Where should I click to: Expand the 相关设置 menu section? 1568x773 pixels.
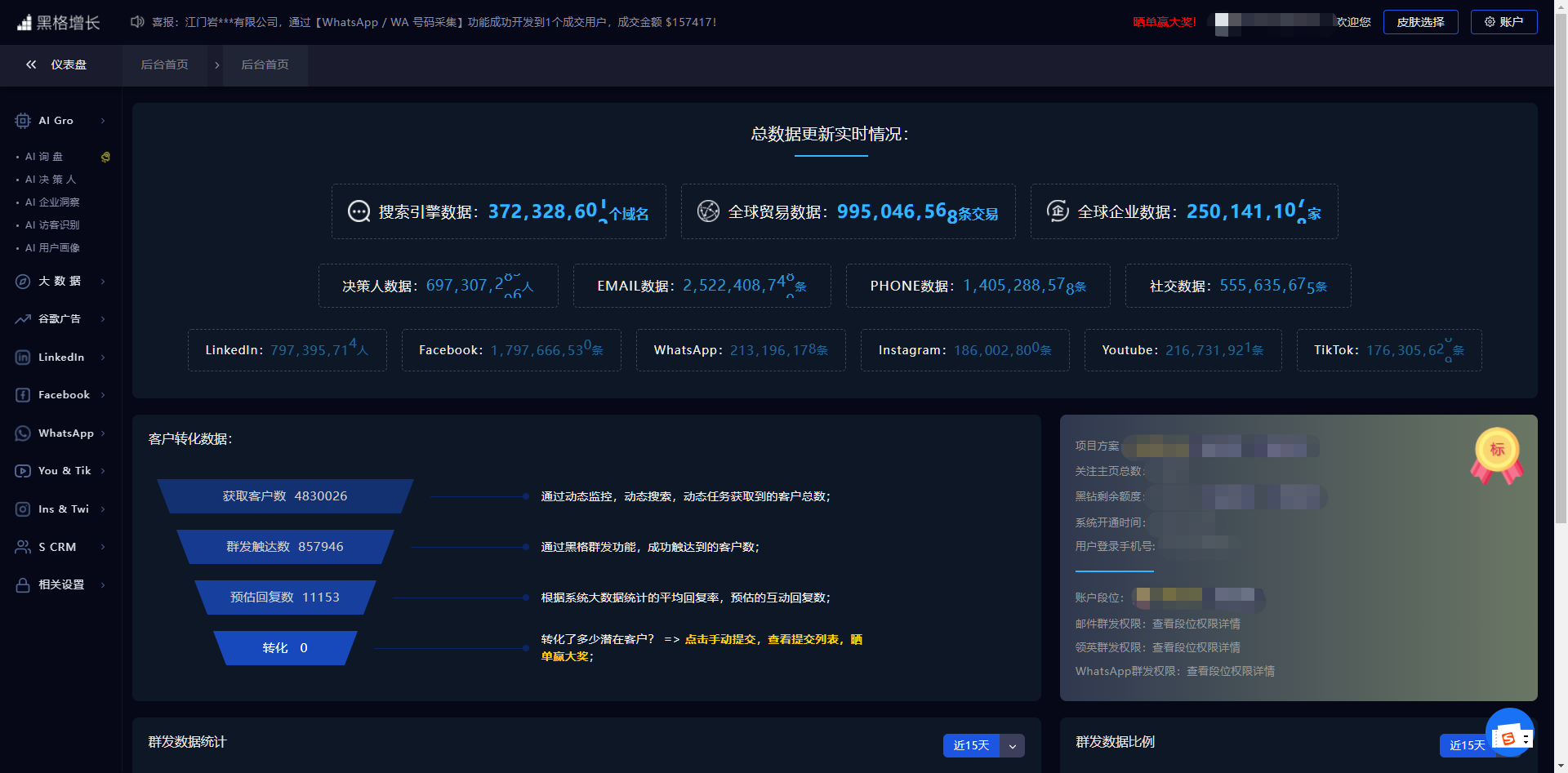[60, 585]
